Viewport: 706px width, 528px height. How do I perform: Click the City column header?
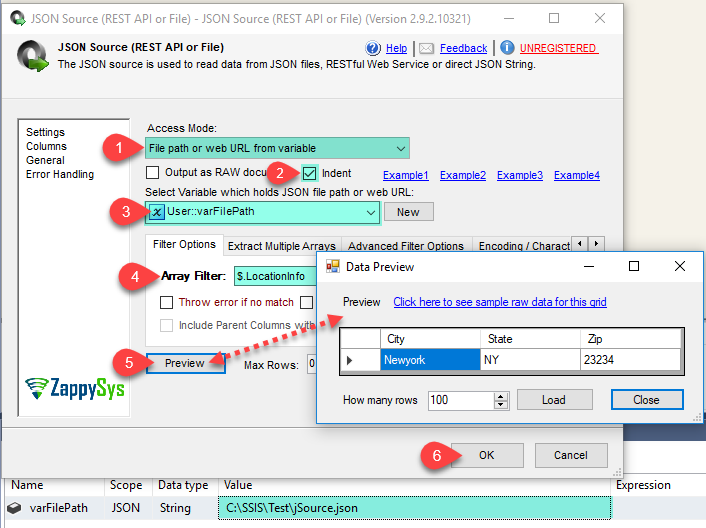(x=430, y=339)
